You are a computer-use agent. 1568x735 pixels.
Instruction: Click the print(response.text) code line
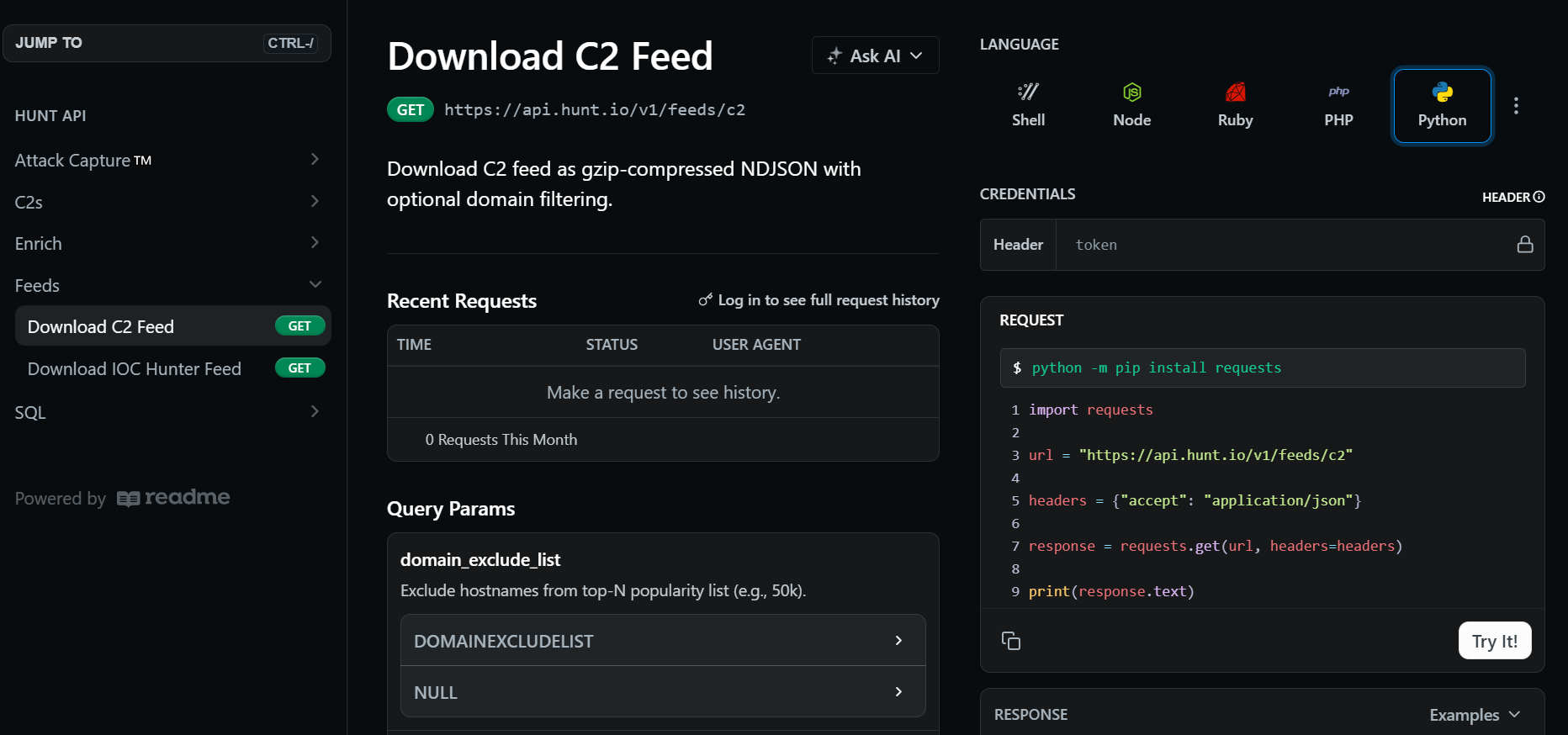(1111, 591)
